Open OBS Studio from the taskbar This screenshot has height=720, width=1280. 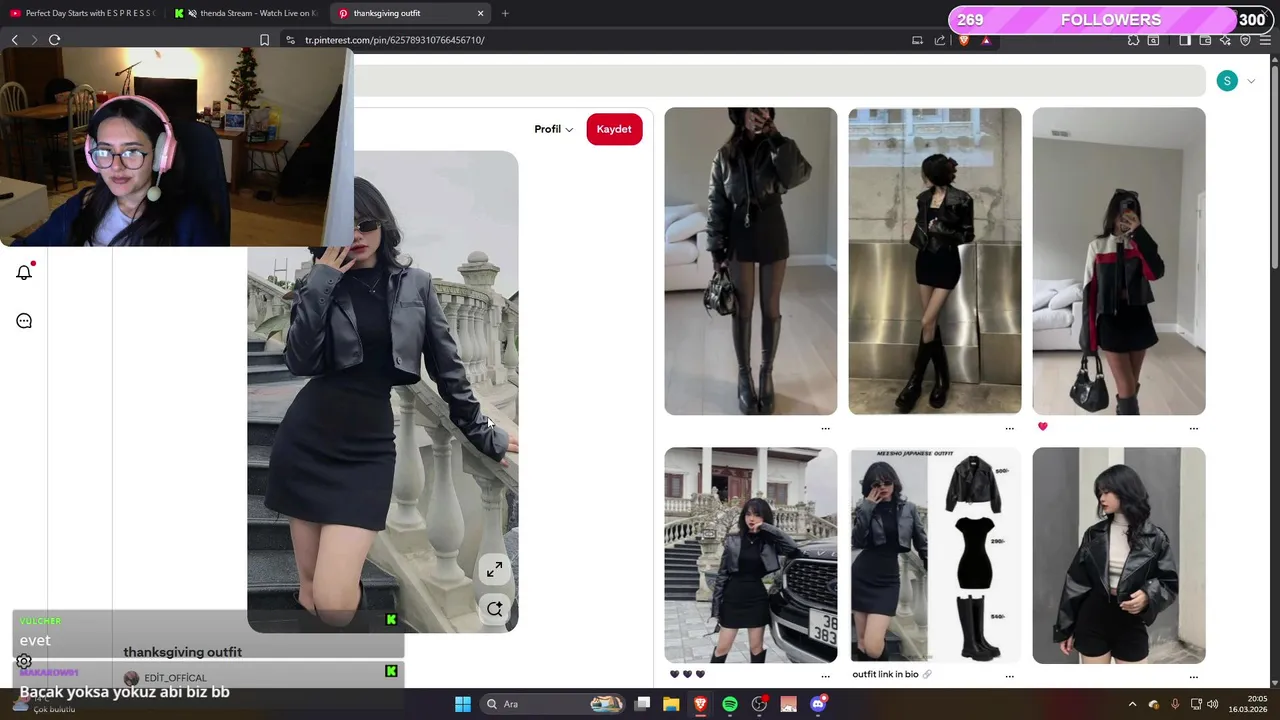(x=760, y=704)
